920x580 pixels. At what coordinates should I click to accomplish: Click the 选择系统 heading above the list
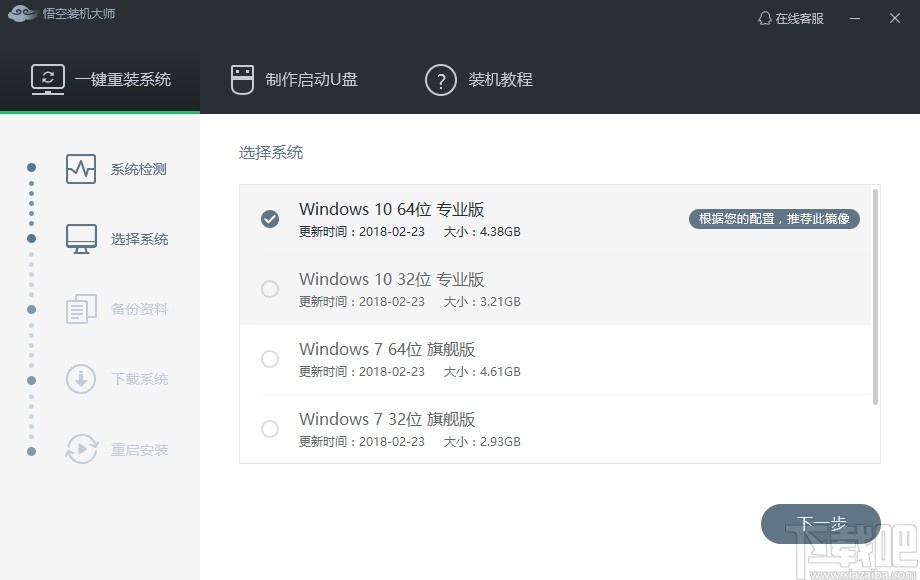coord(270,153)
